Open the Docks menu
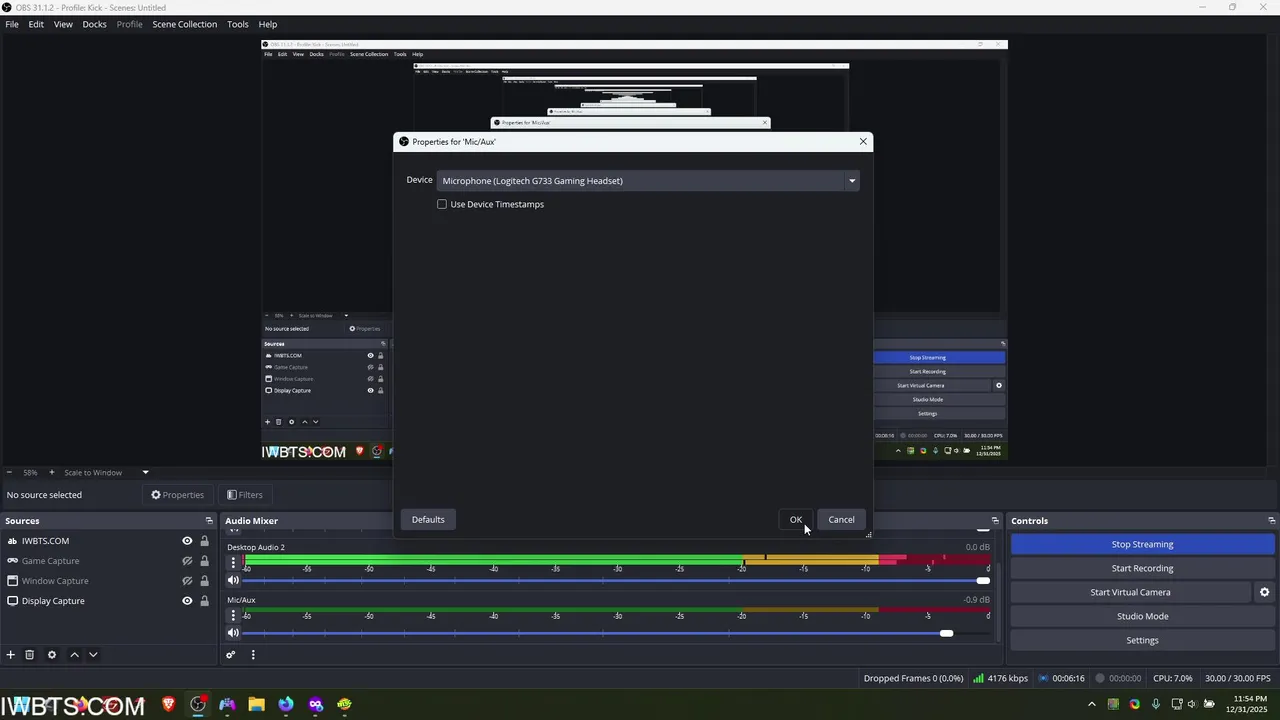 pyautogui.click(x=94, y=24)
